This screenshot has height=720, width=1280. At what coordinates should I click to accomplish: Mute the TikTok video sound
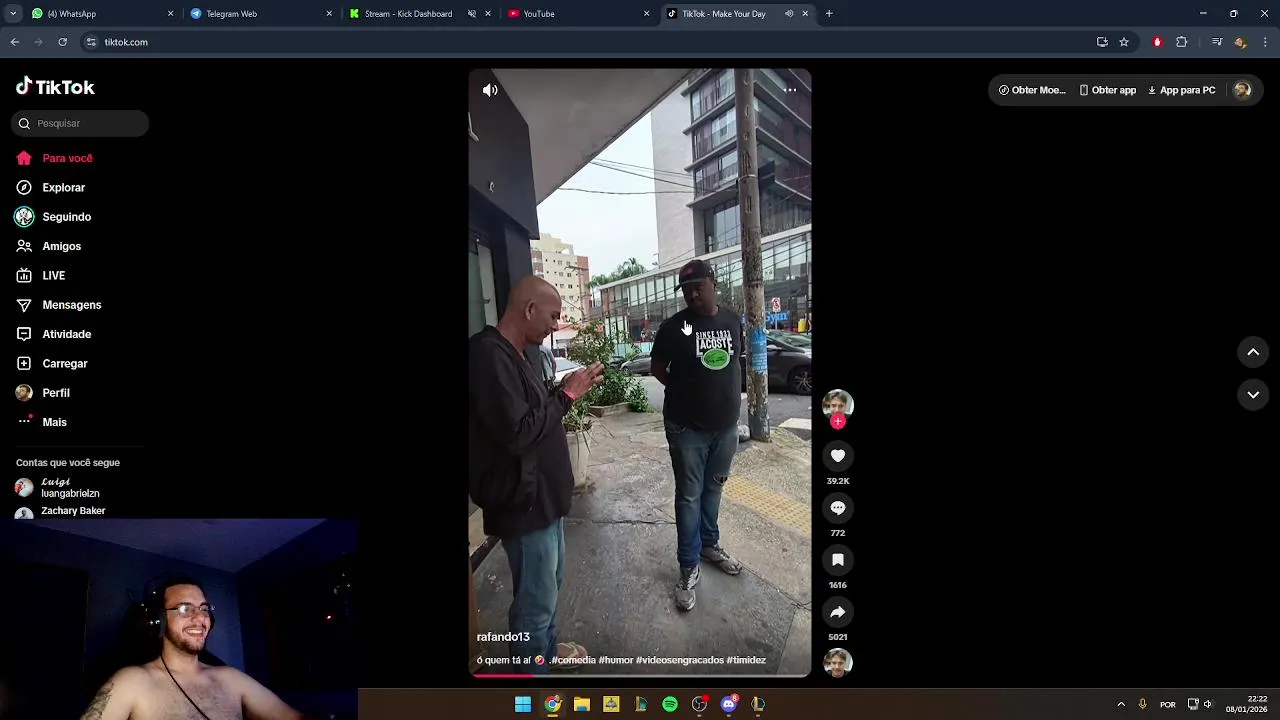[x=490, y=90]
